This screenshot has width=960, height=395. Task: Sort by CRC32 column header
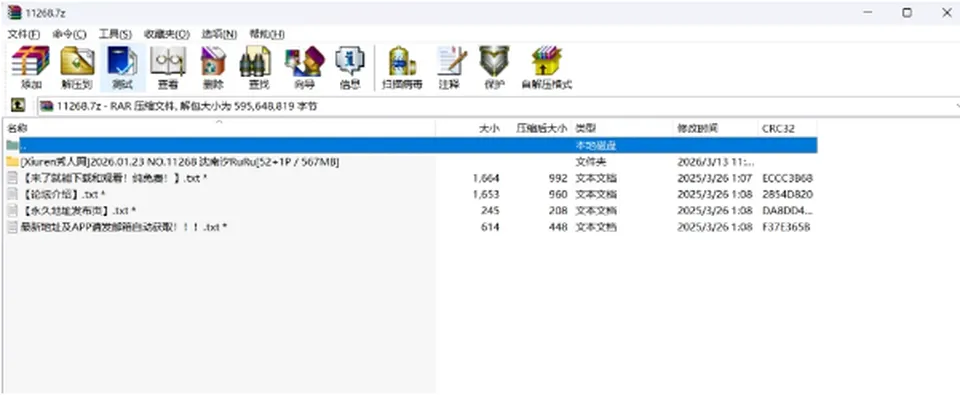coord(787,128)
